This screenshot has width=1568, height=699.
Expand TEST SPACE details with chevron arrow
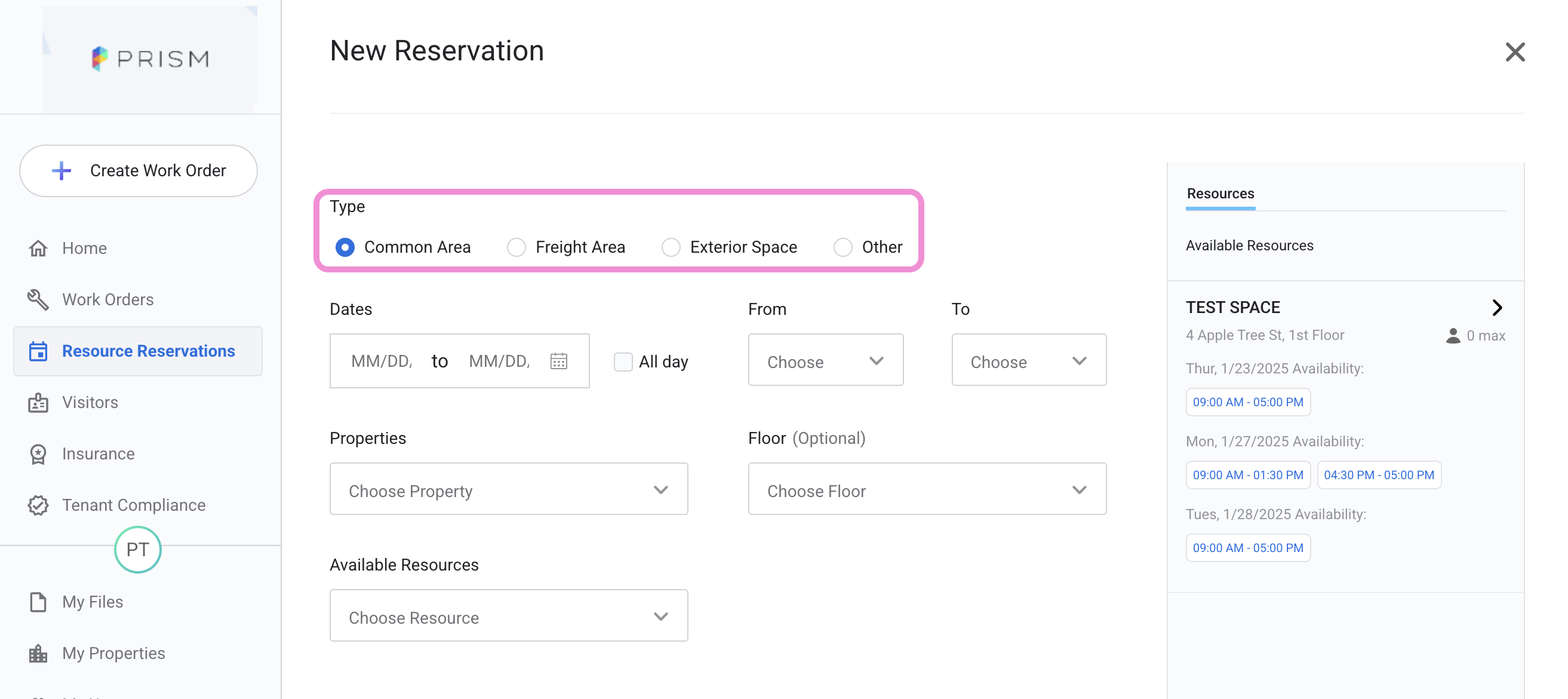[x=1497, y=308]
